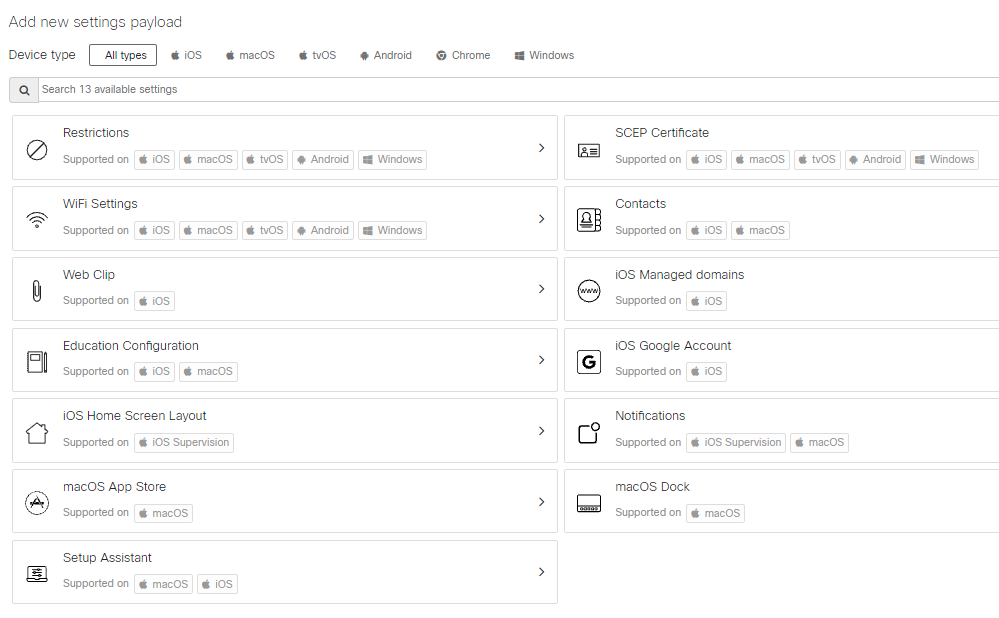Click the search magnifier button
This screenshot has width=999, height=618.
point(23,89)
